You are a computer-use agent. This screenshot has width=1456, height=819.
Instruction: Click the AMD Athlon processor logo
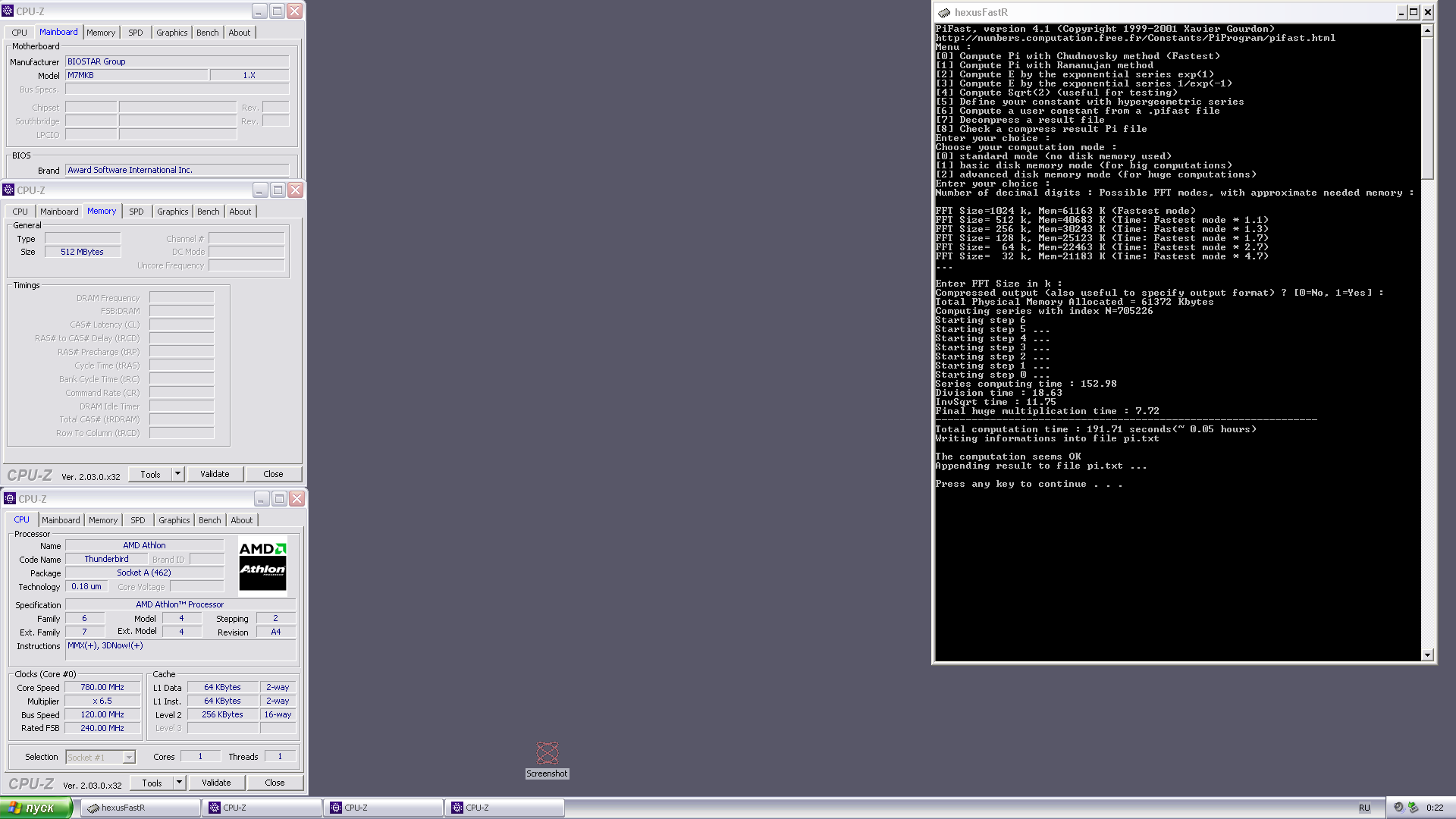pyautogui.click(x=262, y=565)
